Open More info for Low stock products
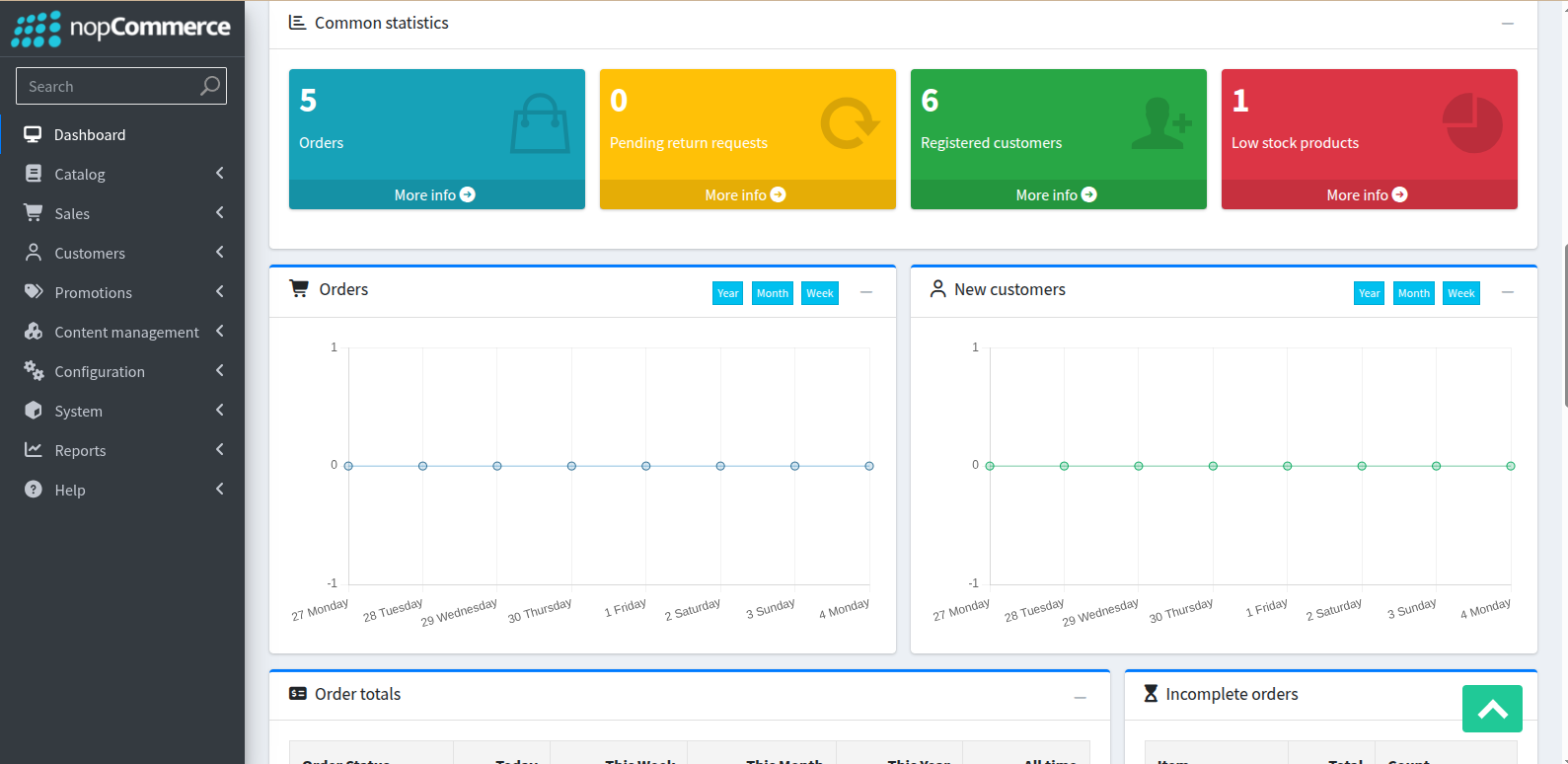This screenshot has width=1568, height=764. (x=1369, y=194)
